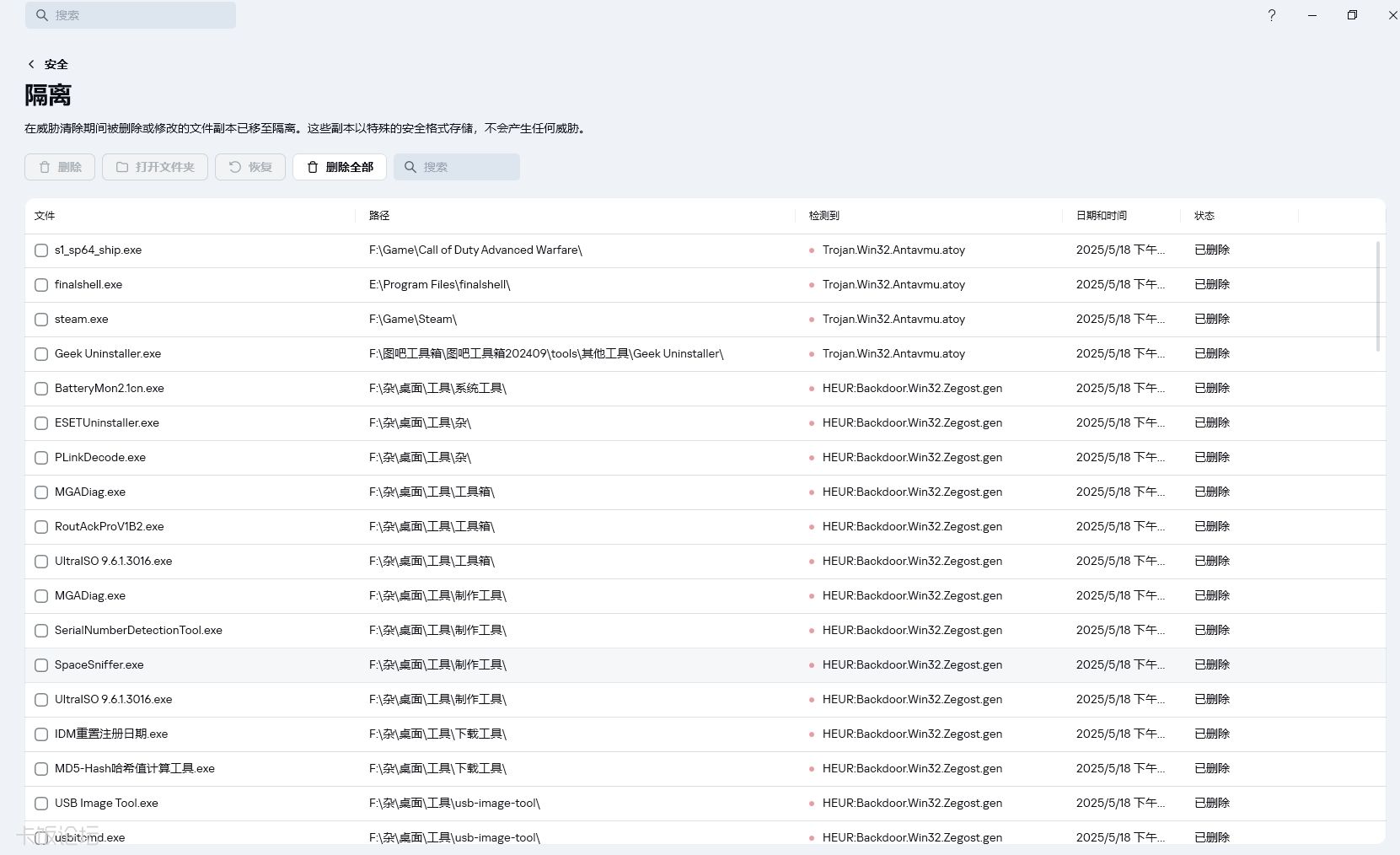Click the path F:\杂\桌面\工具\系统工具\
1400x855 pixels.
coord(437,389)
